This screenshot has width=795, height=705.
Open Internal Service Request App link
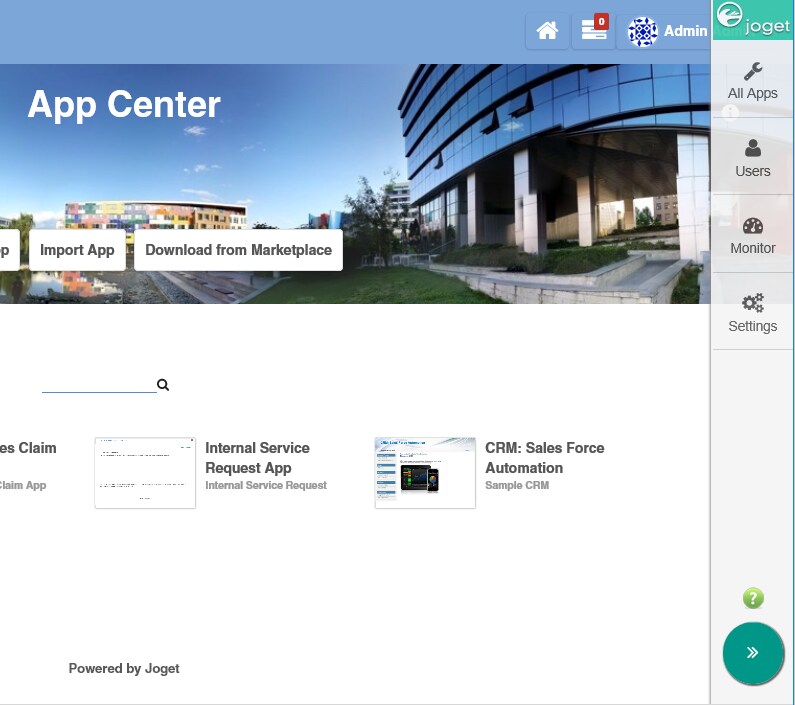(257, 457)
